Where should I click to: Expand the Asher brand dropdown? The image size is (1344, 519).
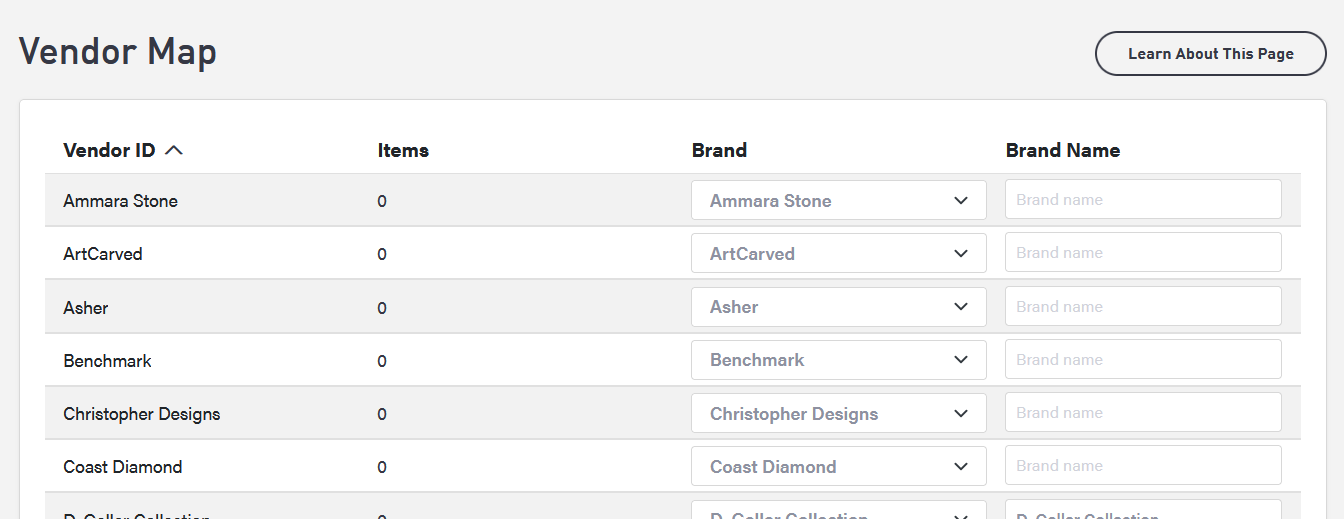[838, 307]
